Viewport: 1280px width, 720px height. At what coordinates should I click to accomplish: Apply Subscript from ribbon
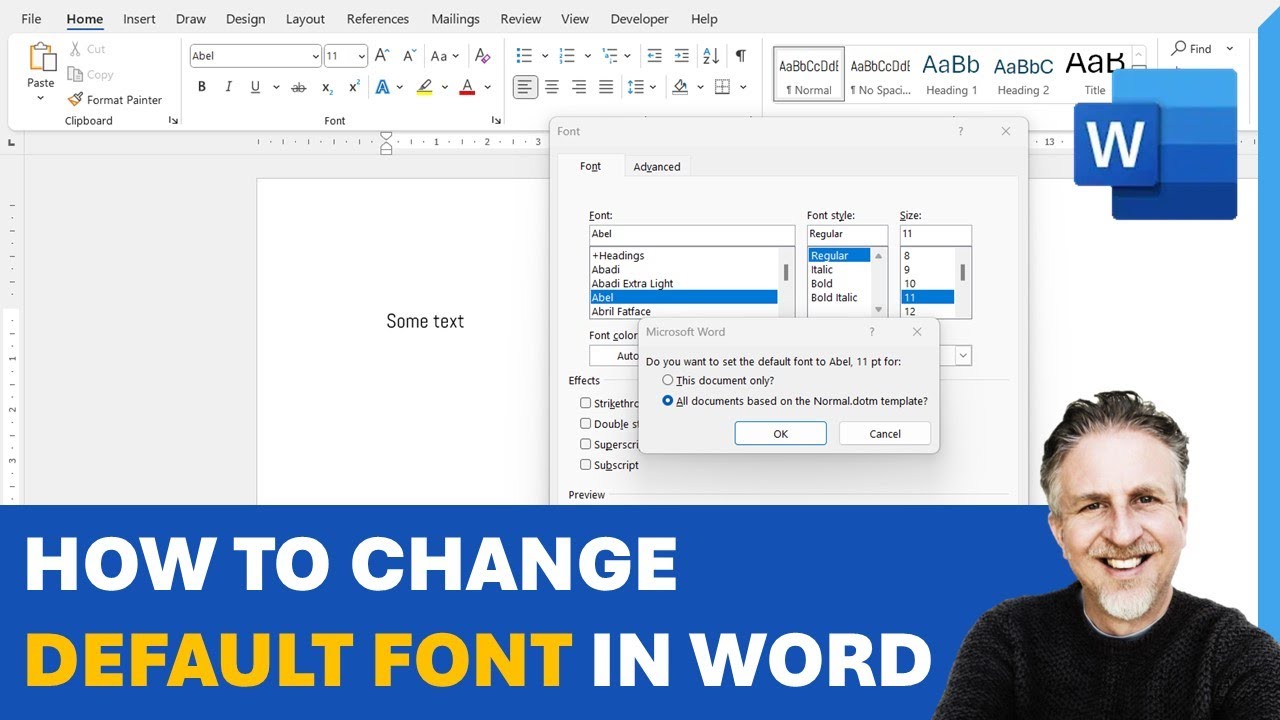coord(327,87)
